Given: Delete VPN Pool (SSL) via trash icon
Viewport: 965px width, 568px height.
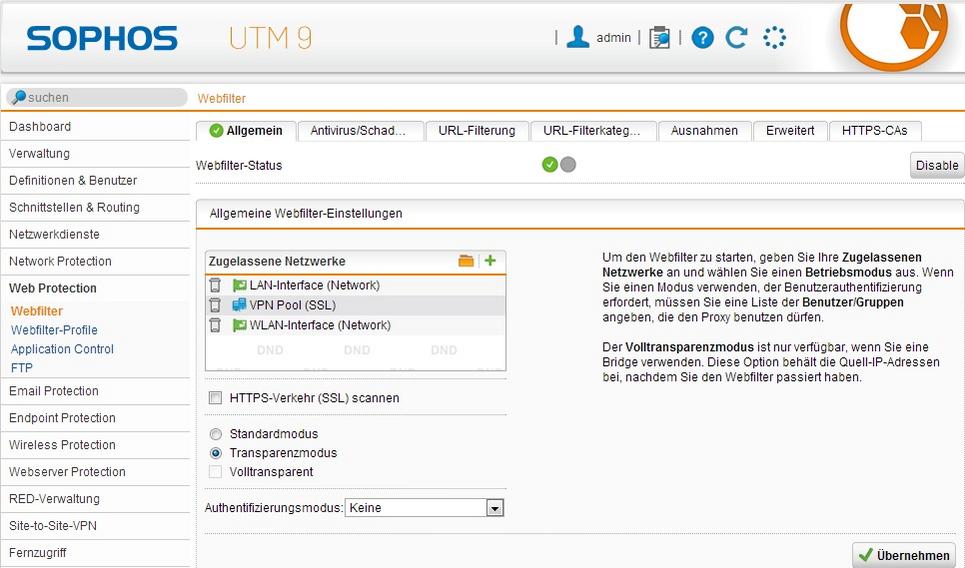Looking at the screenshot, I should (x=215, y=305).
